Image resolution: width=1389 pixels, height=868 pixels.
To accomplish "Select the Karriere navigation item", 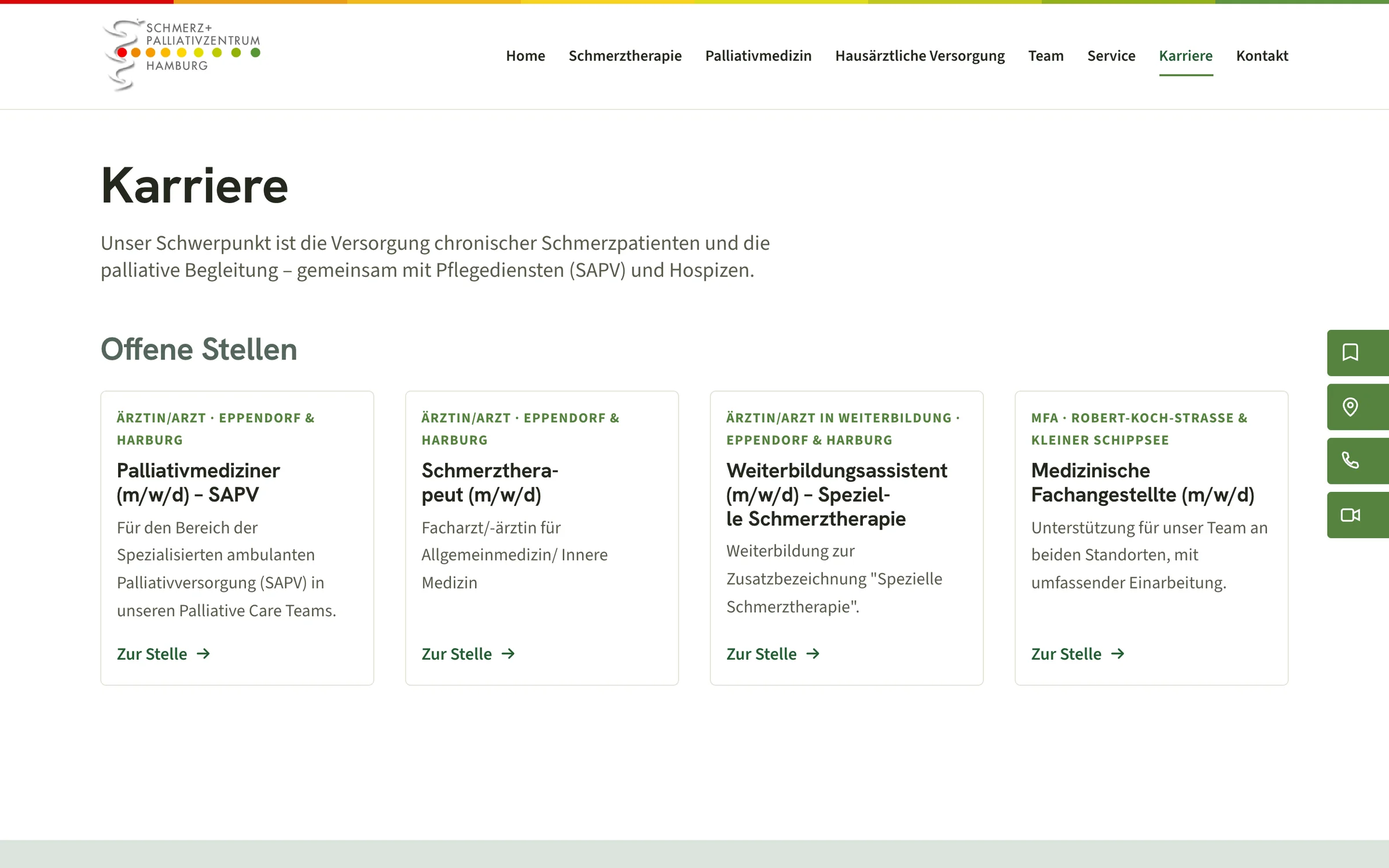I will click(1186, 56).
